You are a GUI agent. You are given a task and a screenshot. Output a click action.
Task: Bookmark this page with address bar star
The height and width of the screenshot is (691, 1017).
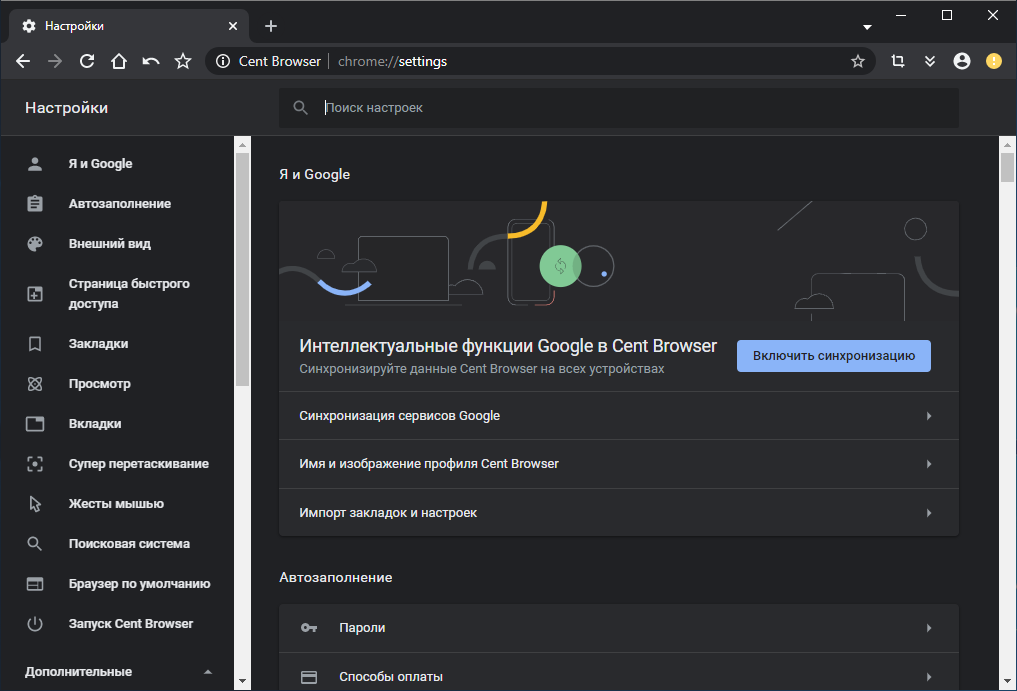pos(857,61)
